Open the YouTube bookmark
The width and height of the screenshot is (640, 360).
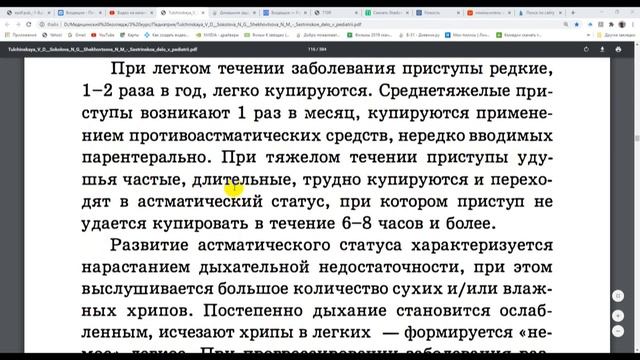[103, 35]
